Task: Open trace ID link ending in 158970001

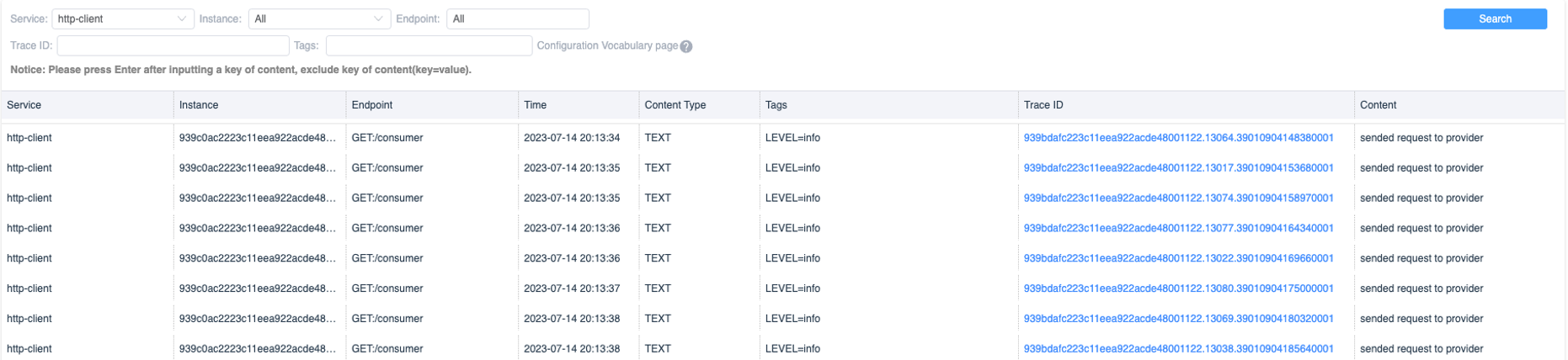Action: pos(1178,199)
